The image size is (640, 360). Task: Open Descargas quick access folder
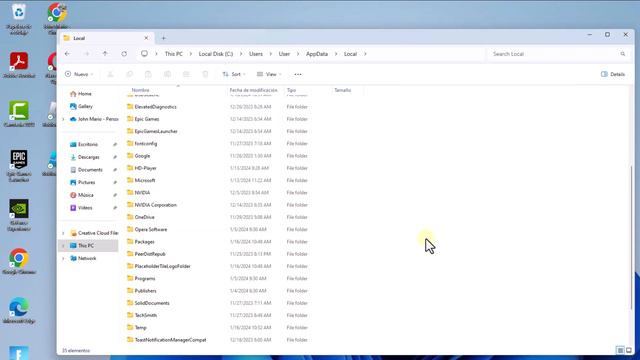(89, 157)
